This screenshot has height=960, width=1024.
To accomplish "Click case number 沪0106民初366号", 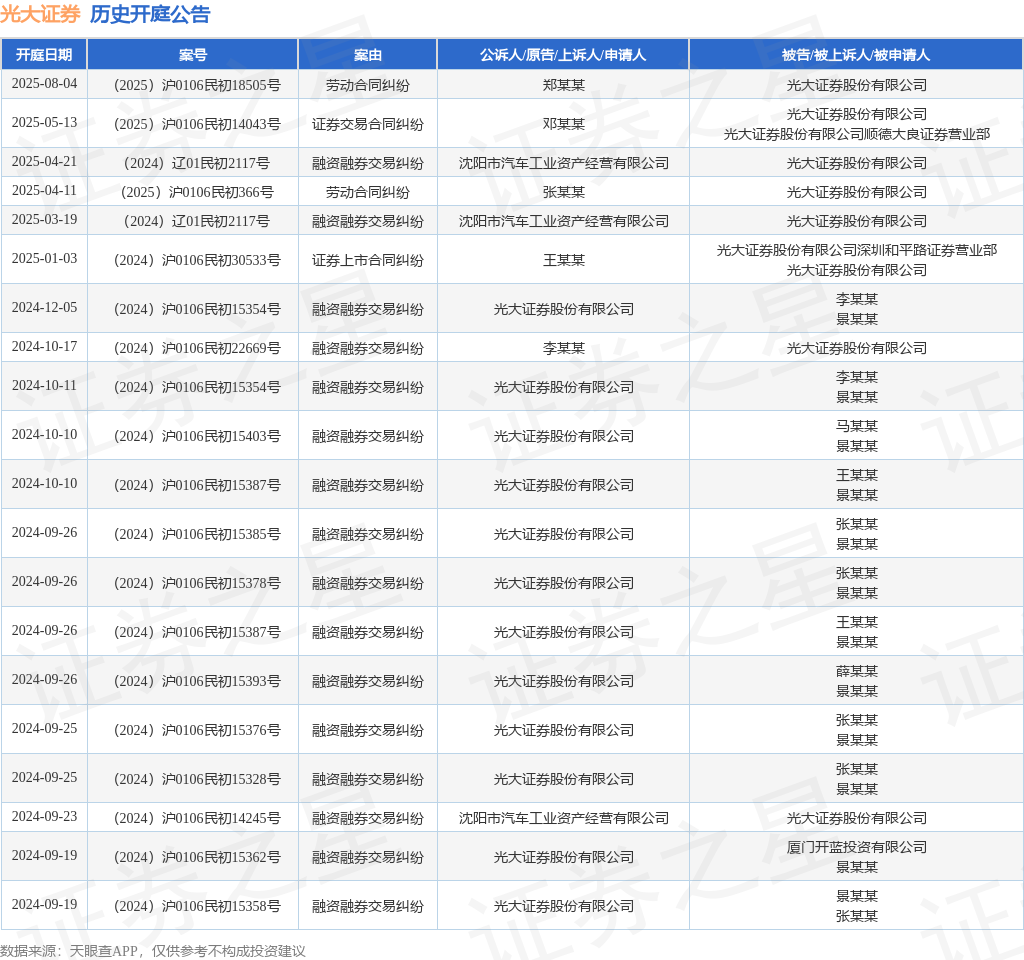I will 197,192.
